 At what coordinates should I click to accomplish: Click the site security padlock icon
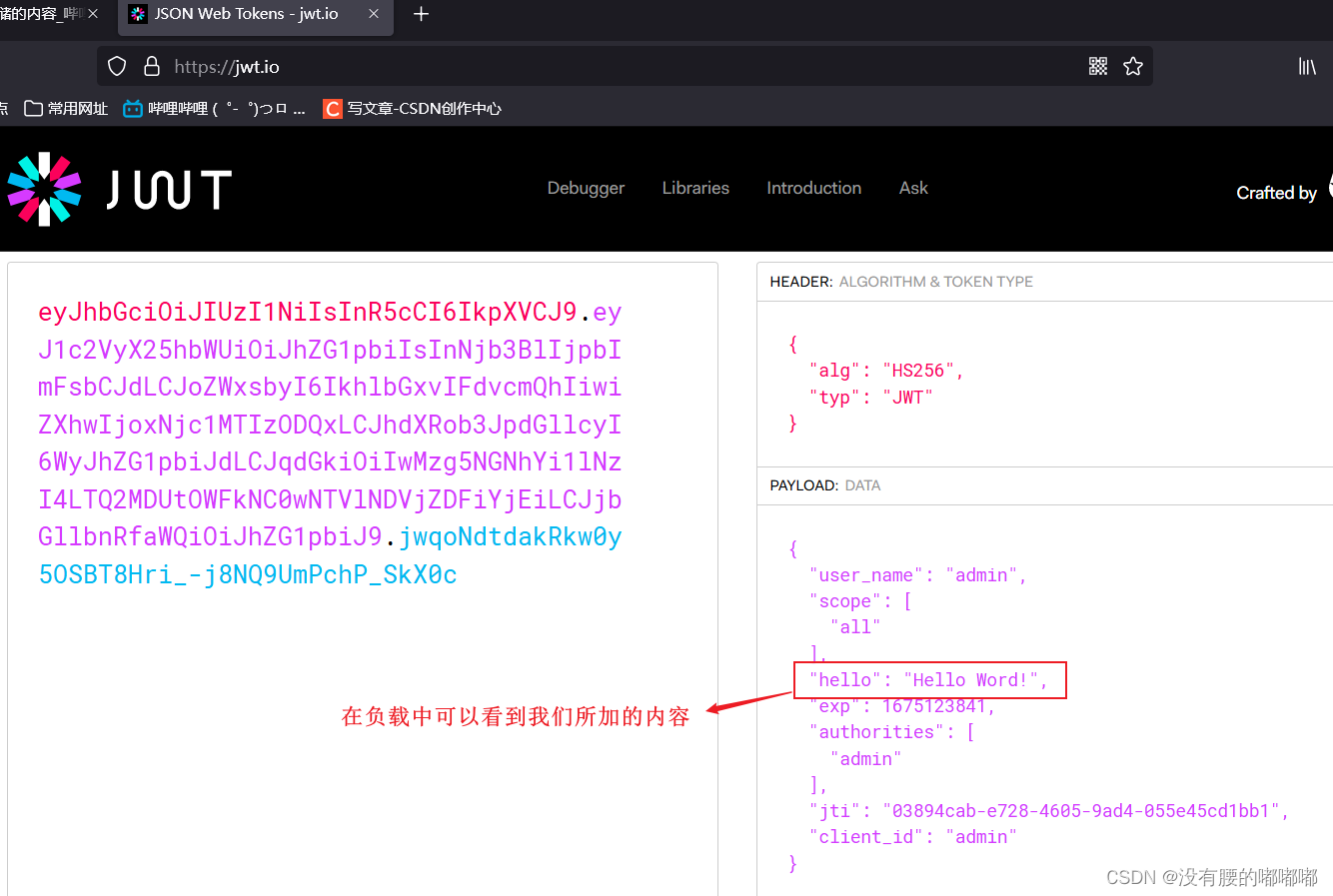(152, 66)
